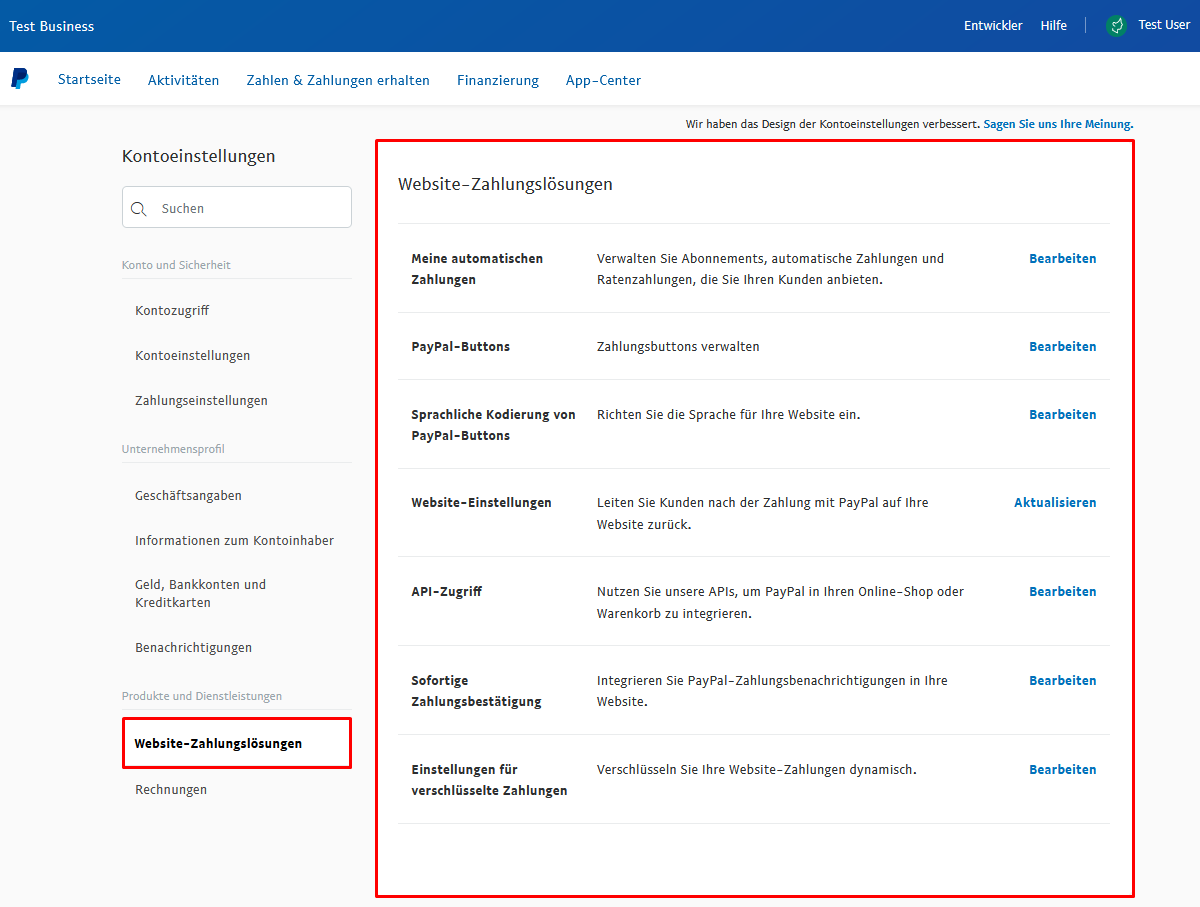Screen dimensions: 1200x907
Task: Open Informationen zum Kontoinhaber
Action: click(x=235, y=540)
